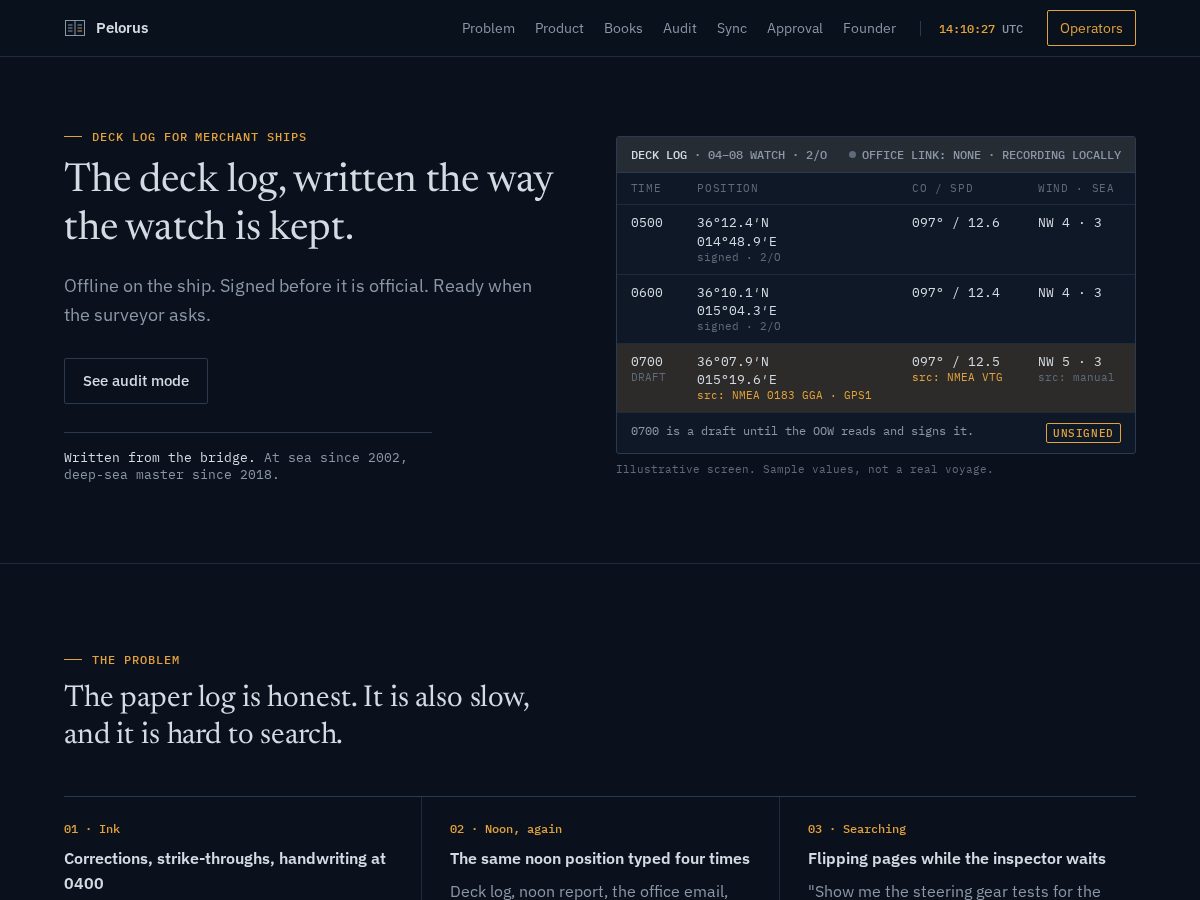Click longitude 015°04.3′E

(737, 310)
